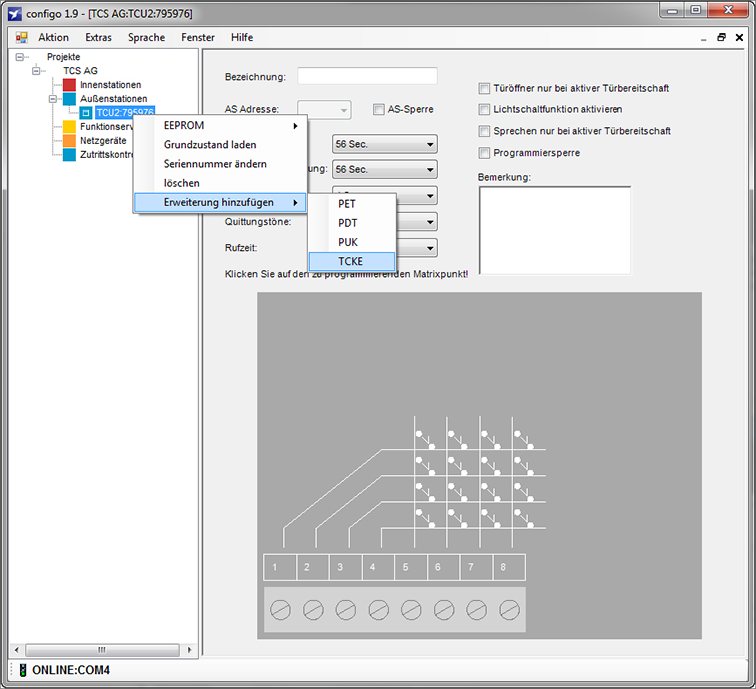The image size is (756, 689).
Task: Click the configo icon in menu bar
Action: (21, 37)
